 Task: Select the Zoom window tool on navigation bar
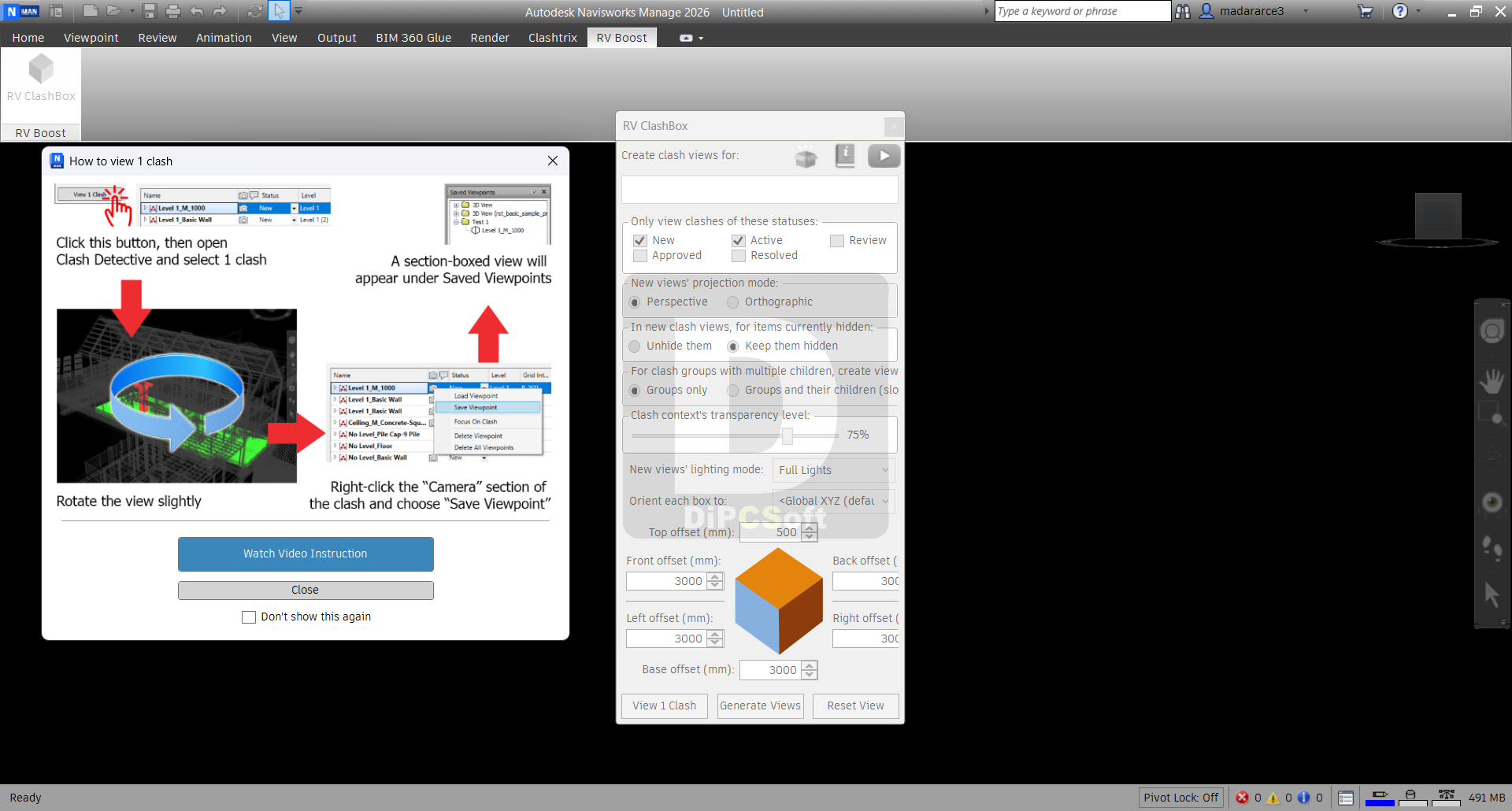(x=1492, y=412)
